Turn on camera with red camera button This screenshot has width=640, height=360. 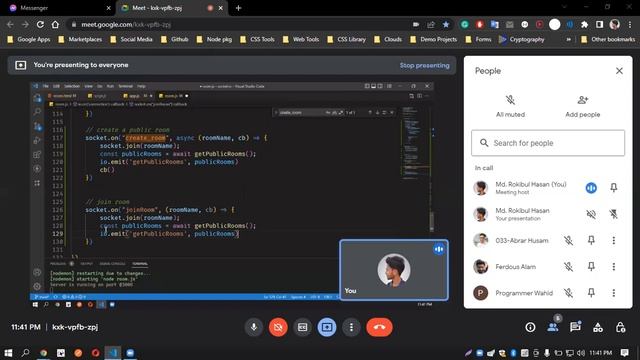278,327
